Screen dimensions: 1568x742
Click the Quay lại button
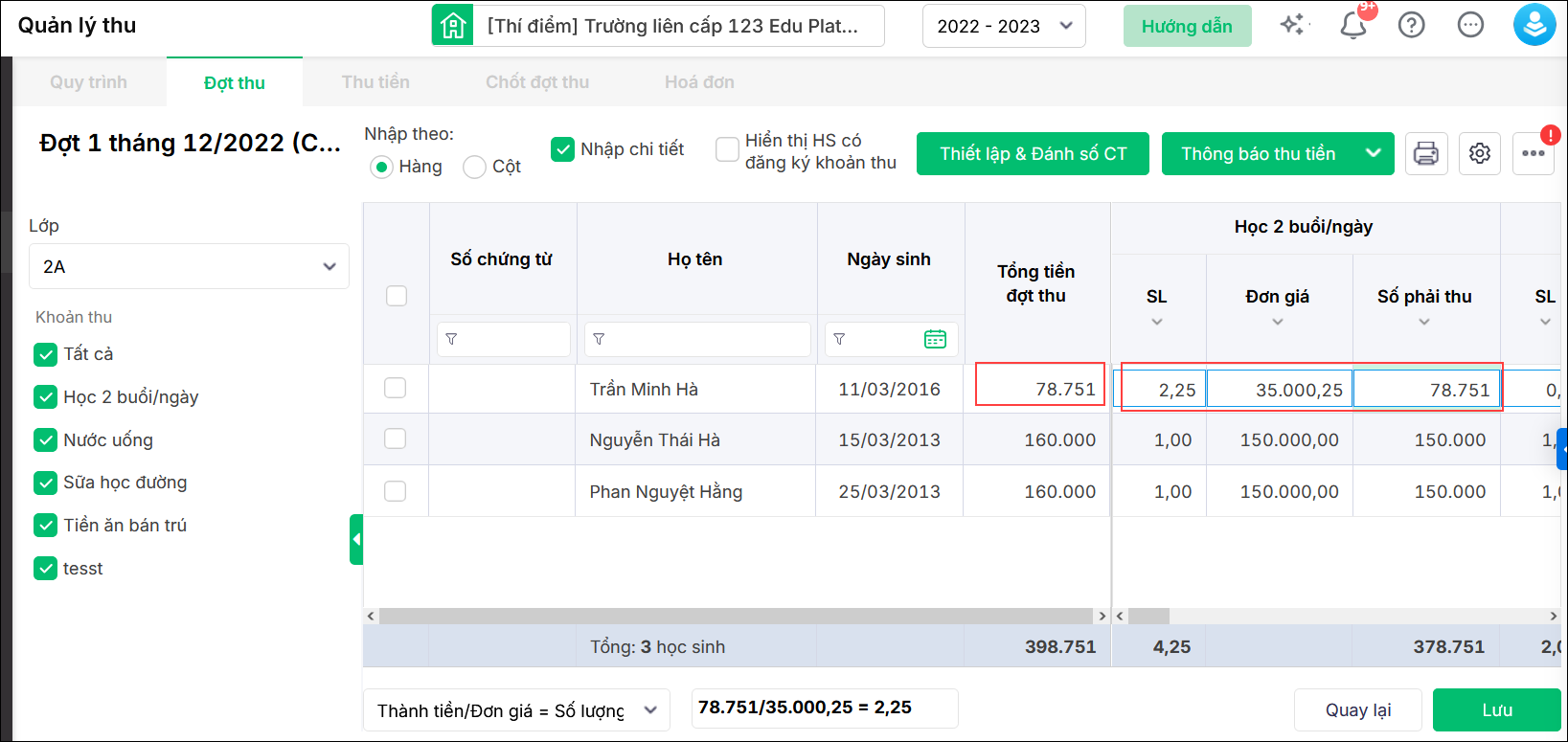[1357, 709]
